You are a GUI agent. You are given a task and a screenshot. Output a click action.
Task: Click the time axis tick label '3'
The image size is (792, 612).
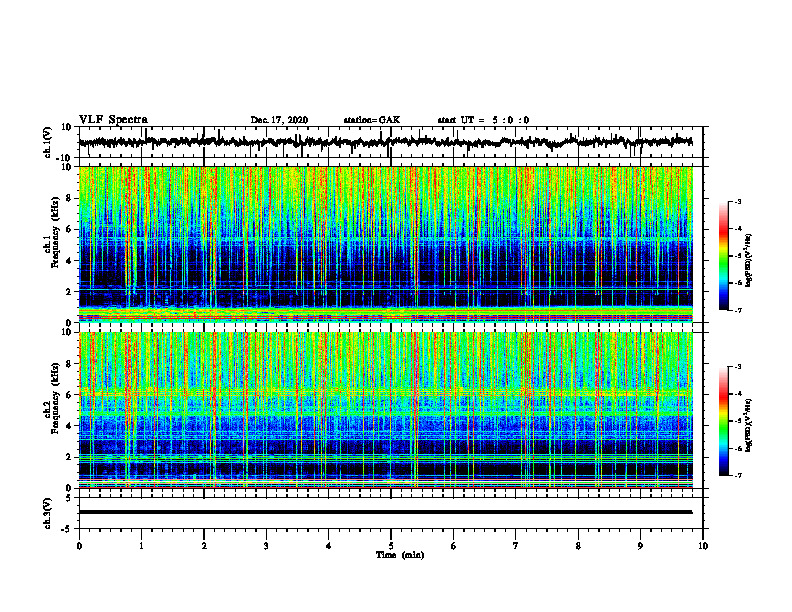(266, 546)
